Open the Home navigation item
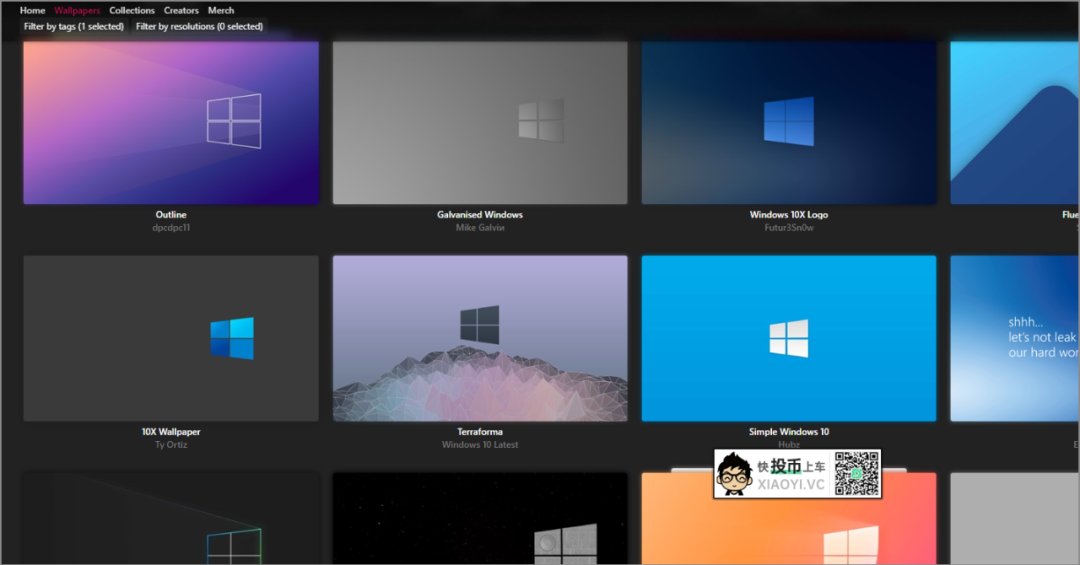The height and width of the screenshot is (565, 1080). [32, 11]
